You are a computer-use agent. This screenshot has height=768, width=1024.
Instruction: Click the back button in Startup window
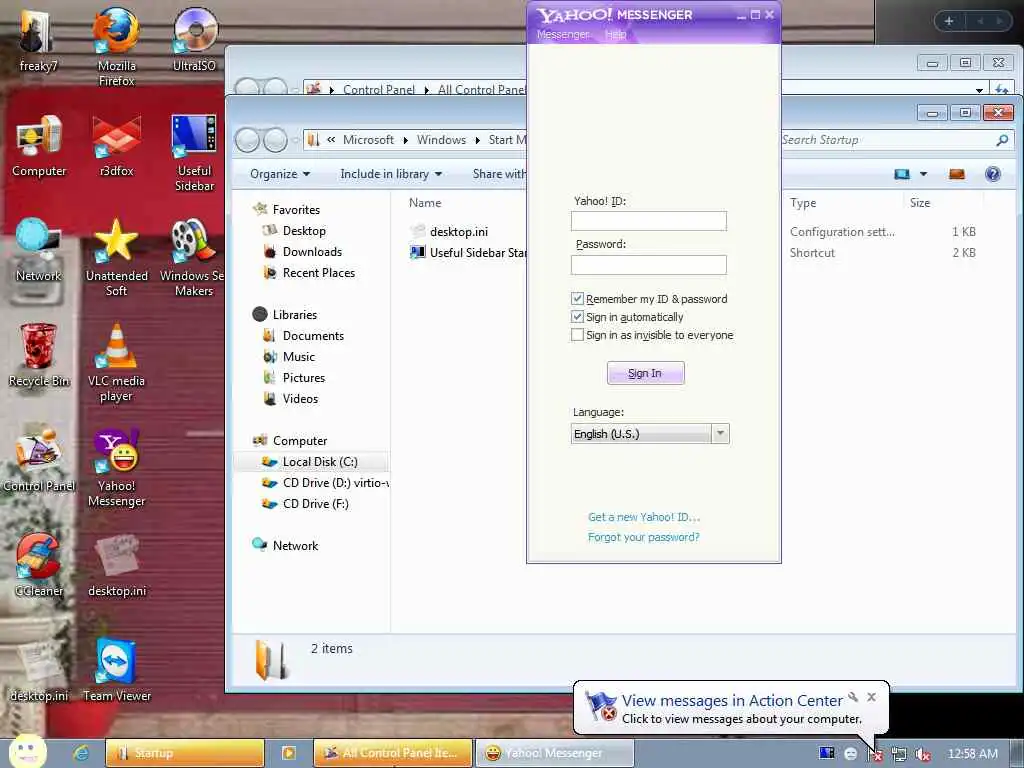(247, 140)
